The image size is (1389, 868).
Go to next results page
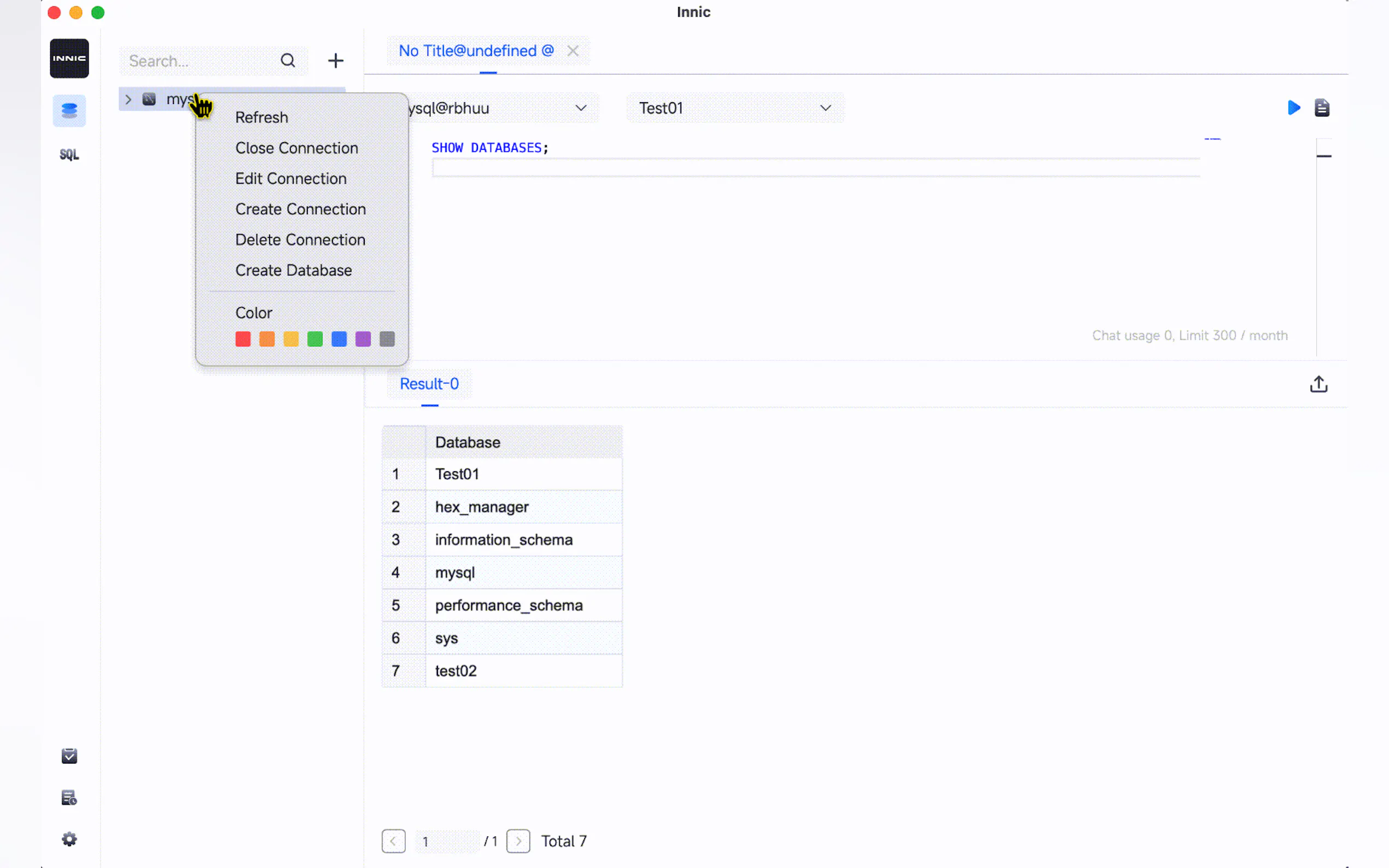tap(518, 841)
